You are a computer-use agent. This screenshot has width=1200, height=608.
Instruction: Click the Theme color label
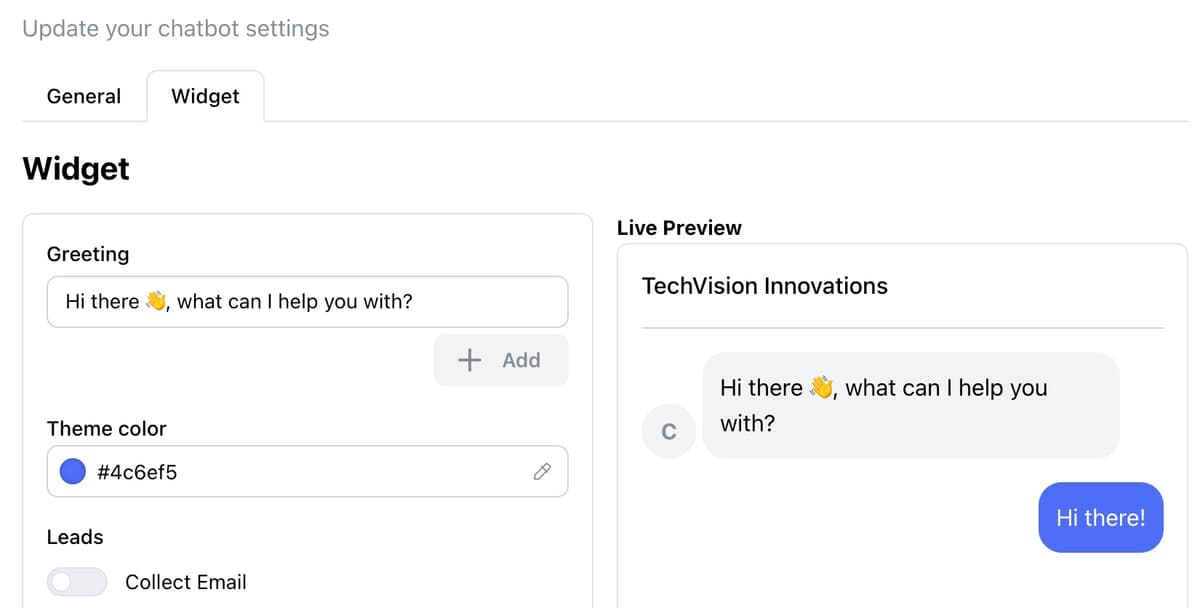click(x=107, y=429)
